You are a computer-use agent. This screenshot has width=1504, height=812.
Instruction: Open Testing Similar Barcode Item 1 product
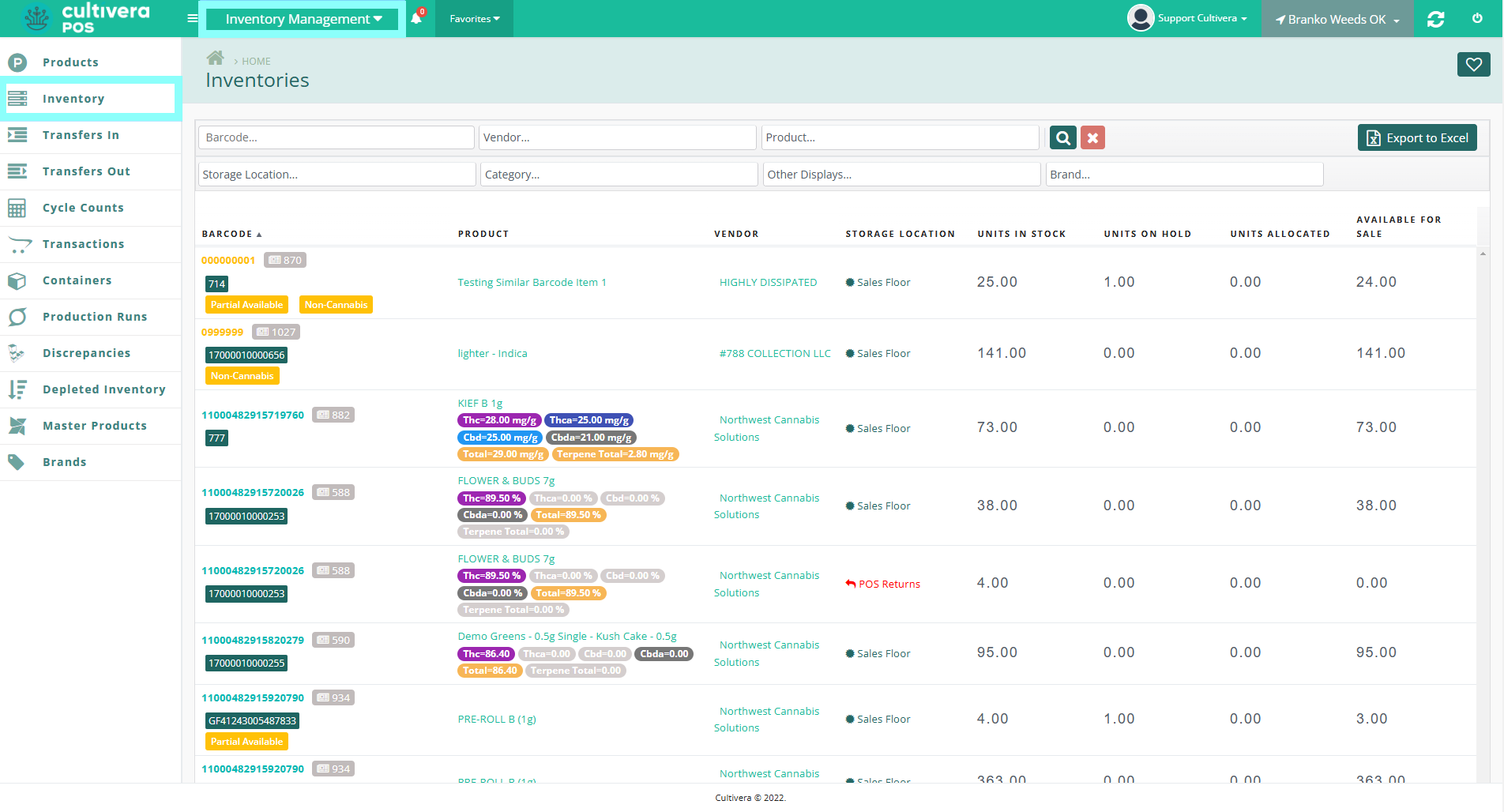click(532, 283)
